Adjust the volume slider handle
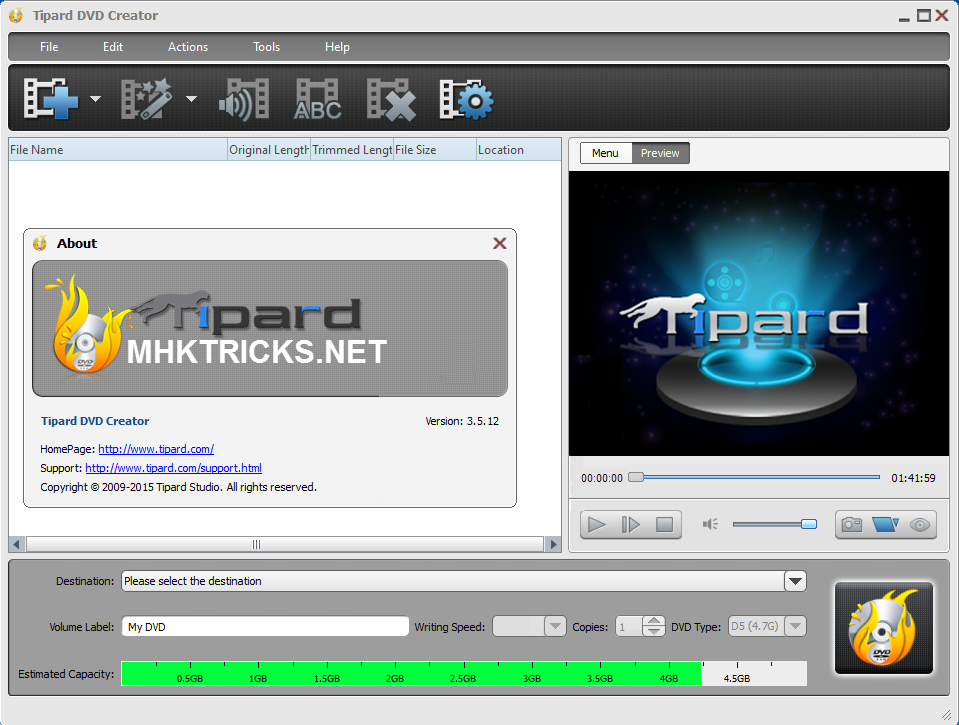This screenshot has width=959, height=725. pyautogui.click(x=809, y=524)
